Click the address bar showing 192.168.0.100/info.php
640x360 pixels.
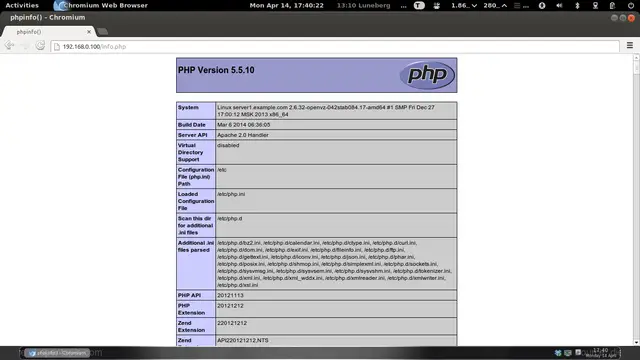tap(335, 47)
